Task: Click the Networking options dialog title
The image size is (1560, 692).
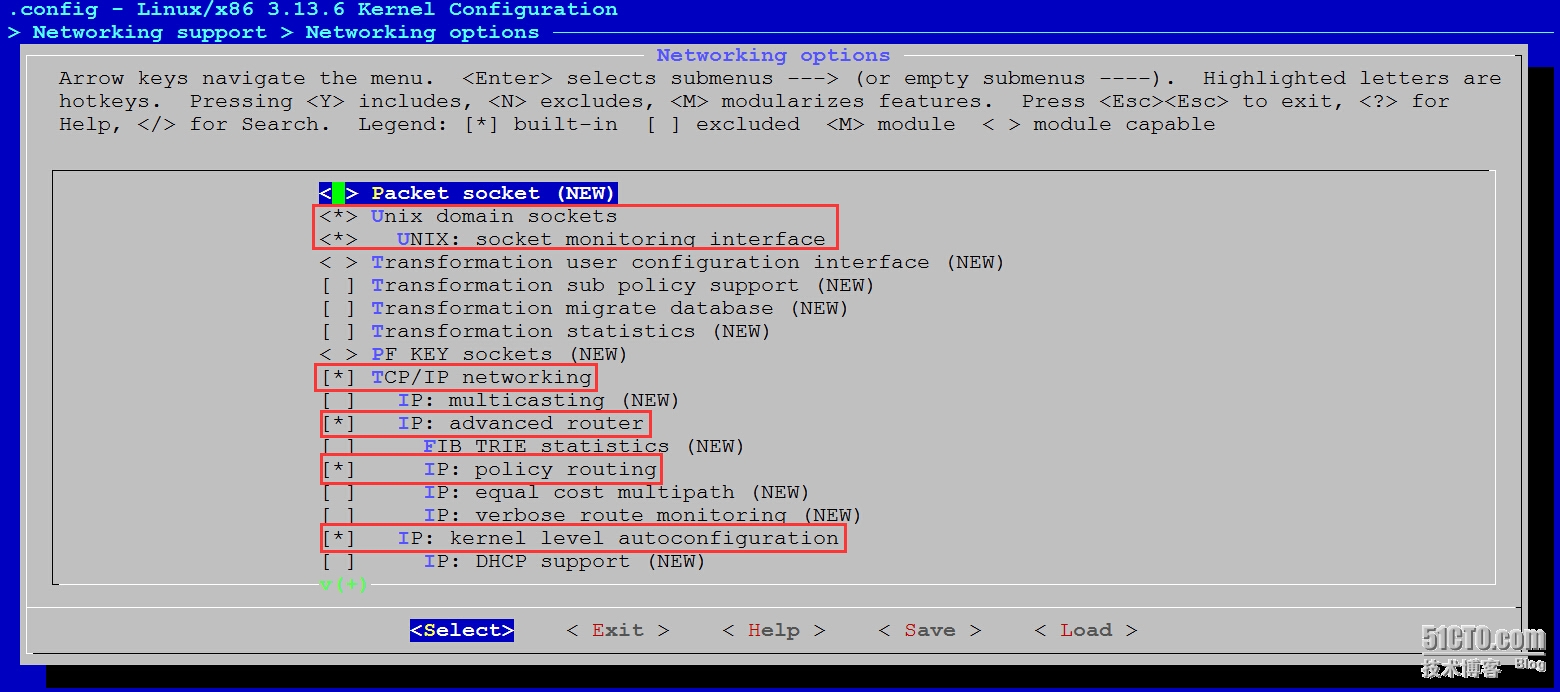Action: click(x=773, y=55)
